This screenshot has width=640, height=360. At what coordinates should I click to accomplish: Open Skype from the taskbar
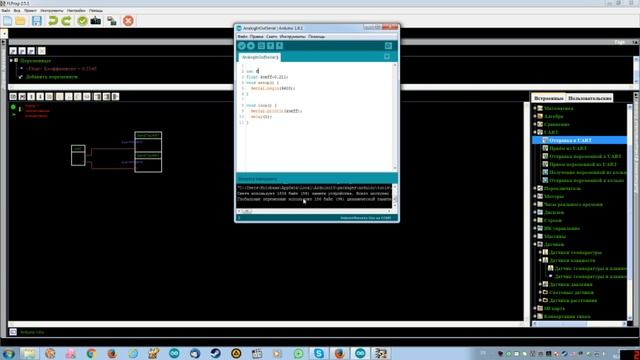(319, 353)
